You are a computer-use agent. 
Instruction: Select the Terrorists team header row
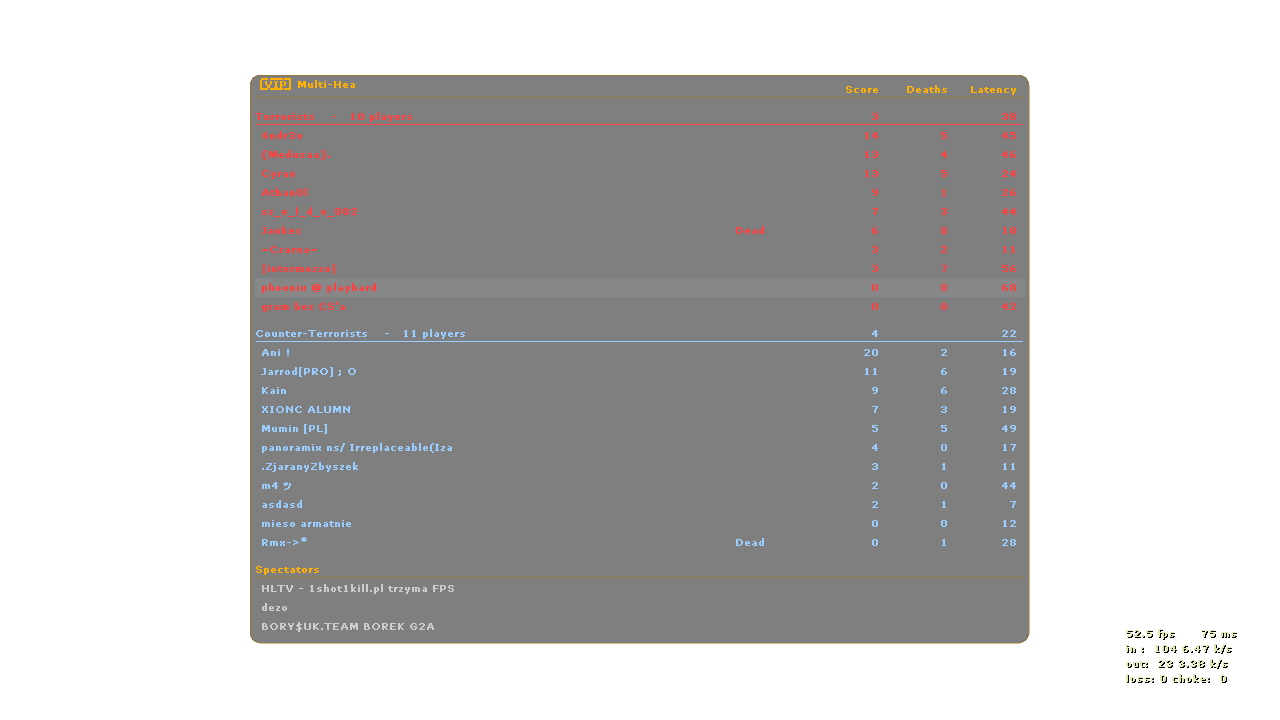[x=334, y=117]
